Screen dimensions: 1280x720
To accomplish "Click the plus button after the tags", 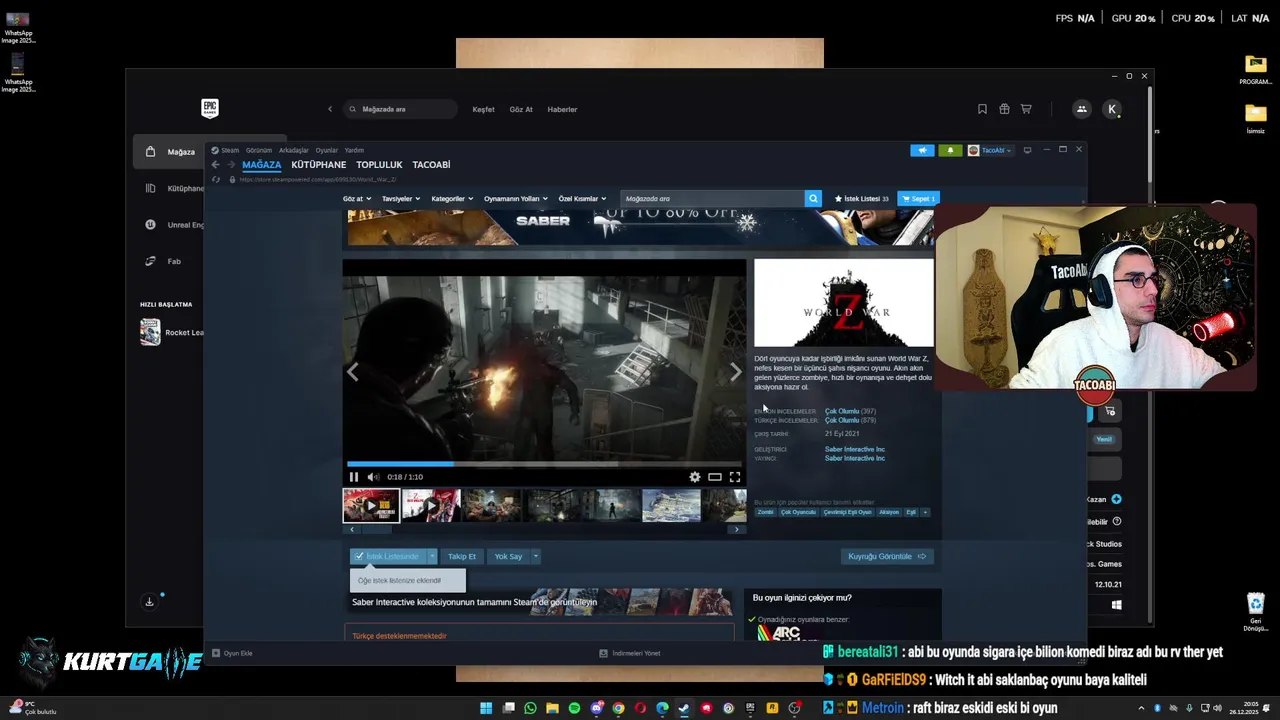I will 925,512.
